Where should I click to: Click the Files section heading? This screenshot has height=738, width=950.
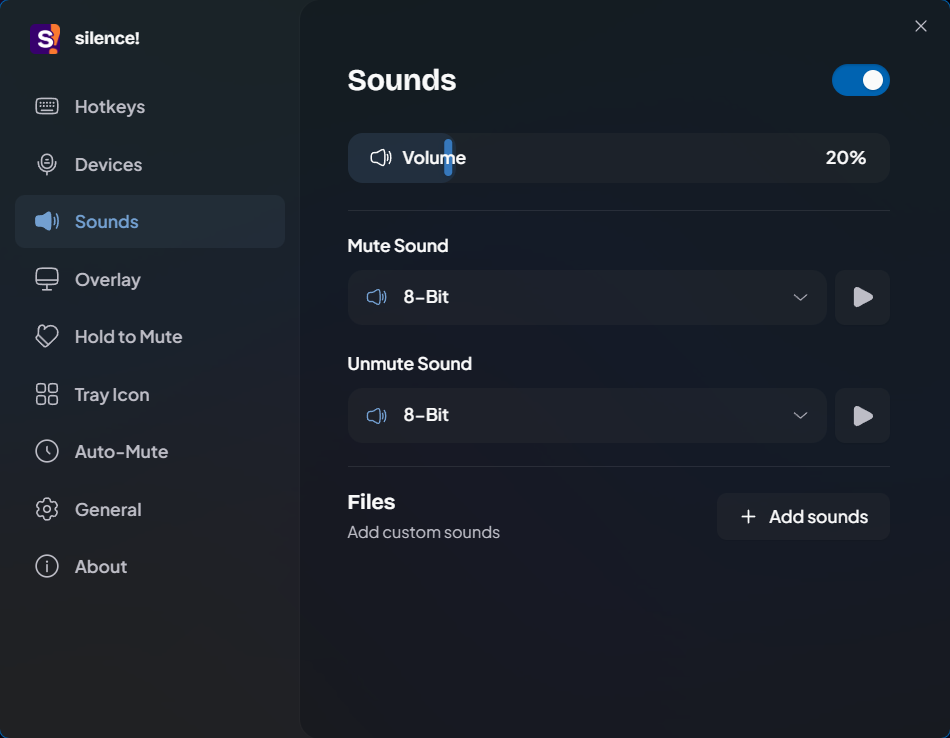point(371,502)
